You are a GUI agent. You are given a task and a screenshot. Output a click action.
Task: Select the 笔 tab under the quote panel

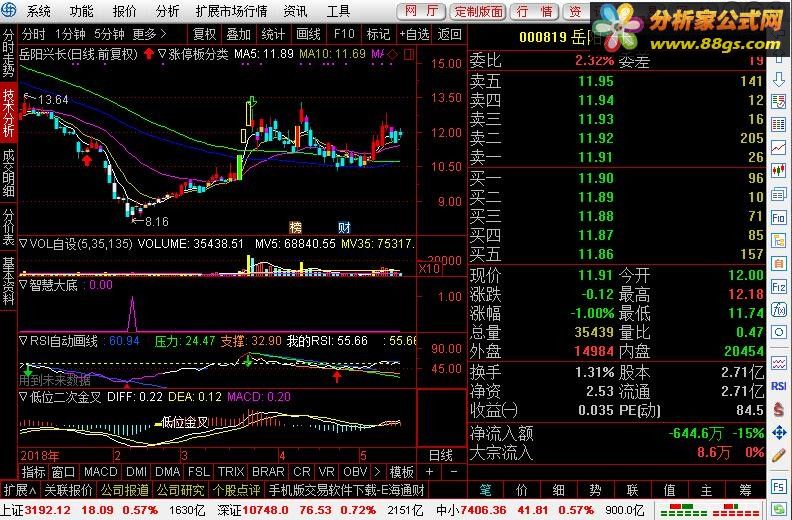(x=485, y=490)
